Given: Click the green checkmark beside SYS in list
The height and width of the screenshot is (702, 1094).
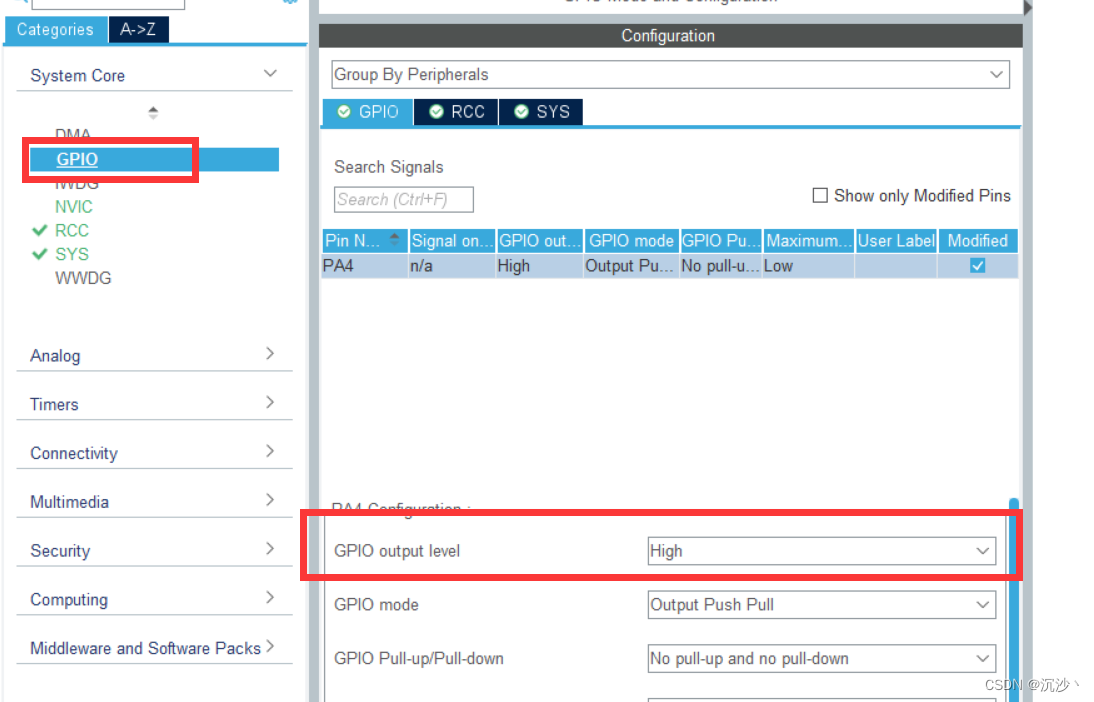Looking at the screenshot, I should tap(40, 254).
